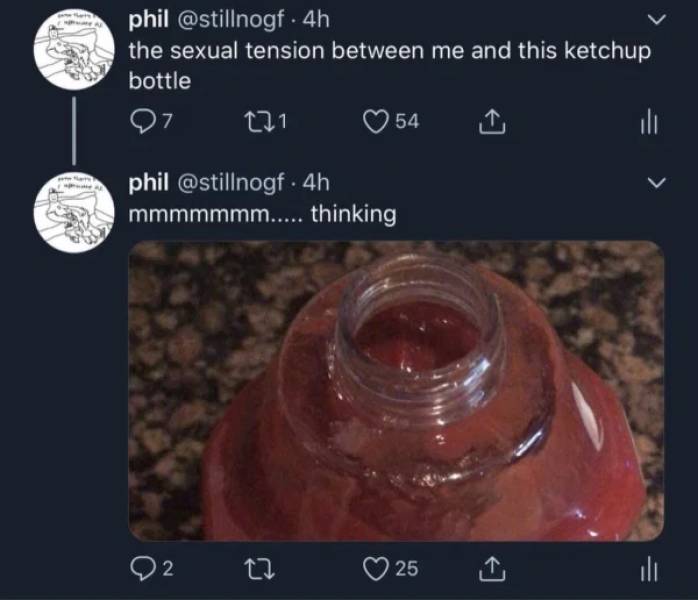
Task: View analytics for the first tweet
Action: pos(647,122)
